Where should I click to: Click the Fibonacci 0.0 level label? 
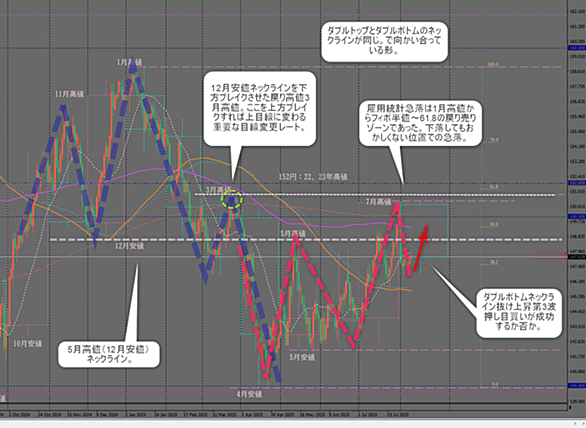coord(495,384)
